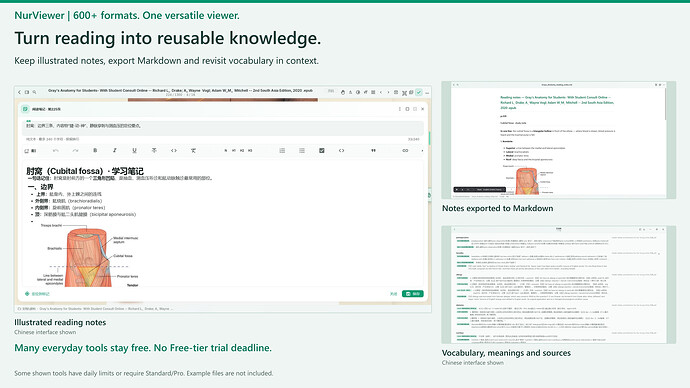This screenshot has height=388, width=690.
Task: Click the dark playback bar in the Markdown window
Action: 480,190
